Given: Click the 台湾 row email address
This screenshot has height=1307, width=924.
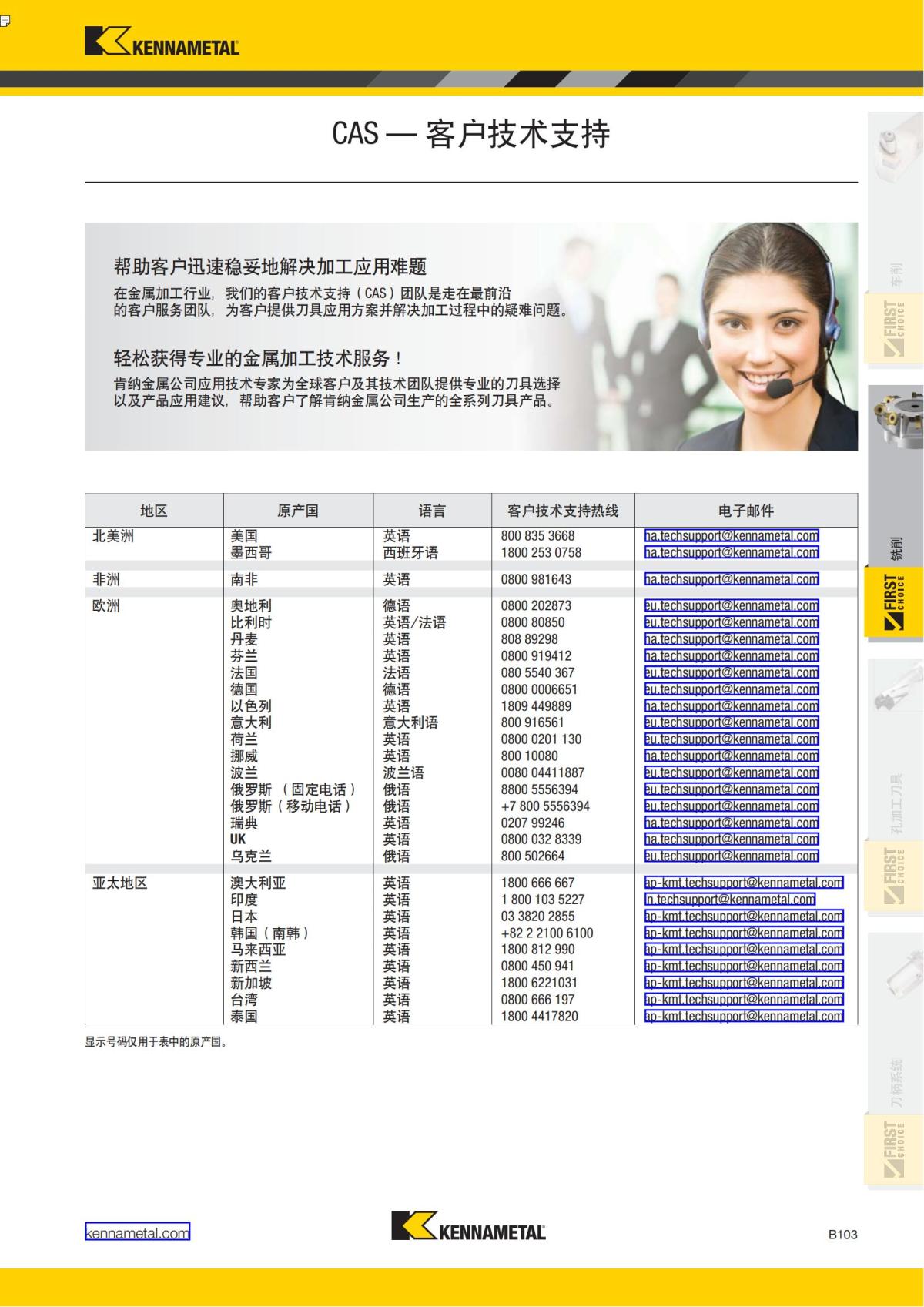Looking at the screenshot, I should (744, 1000).
